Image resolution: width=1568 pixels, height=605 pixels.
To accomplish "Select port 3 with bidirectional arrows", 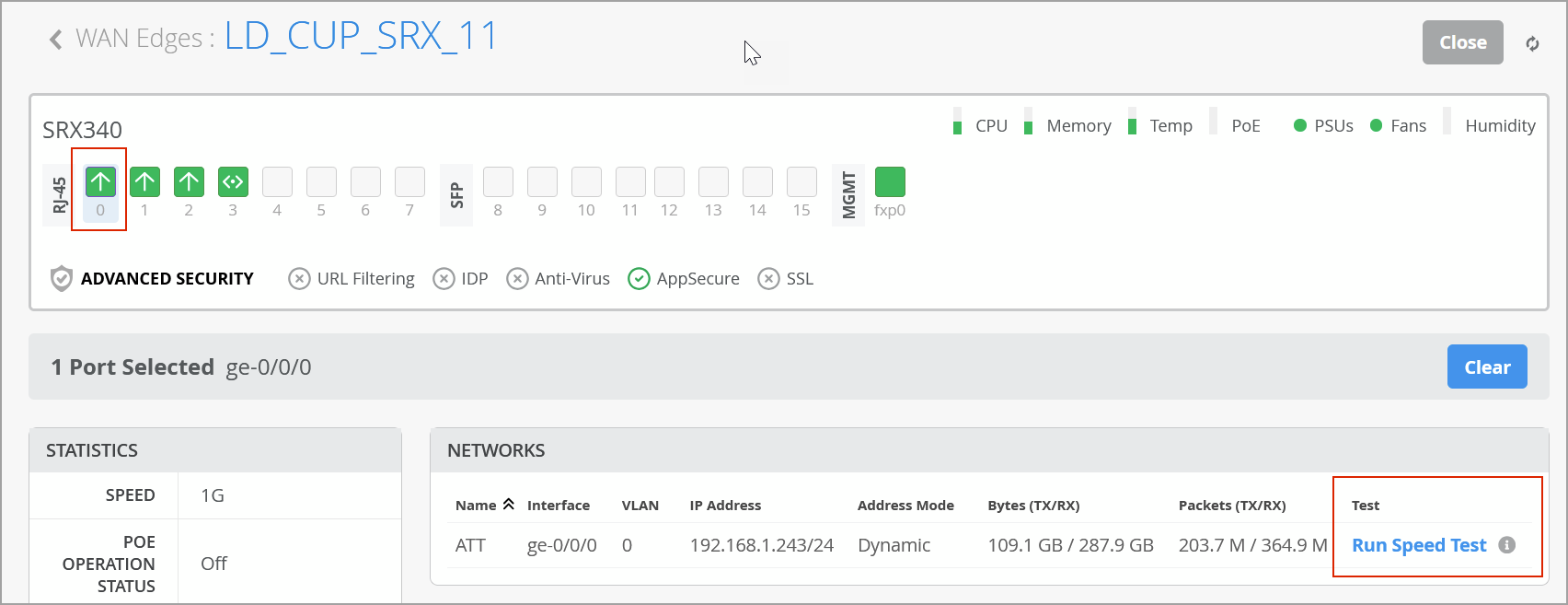I will pos(233,182).
